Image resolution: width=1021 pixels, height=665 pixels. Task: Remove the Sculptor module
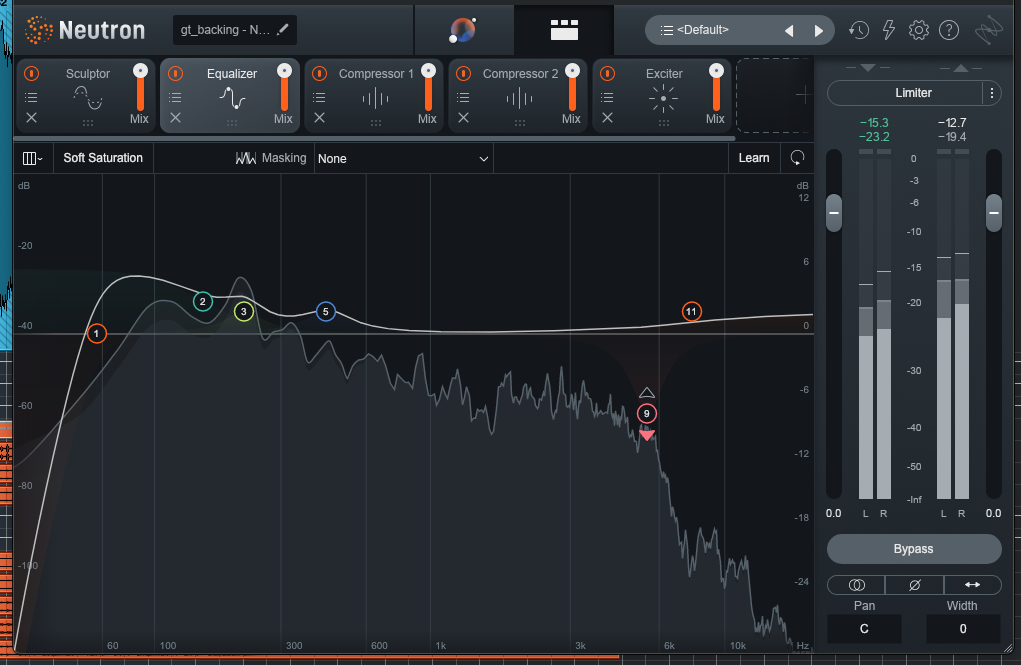pos(31,118)
